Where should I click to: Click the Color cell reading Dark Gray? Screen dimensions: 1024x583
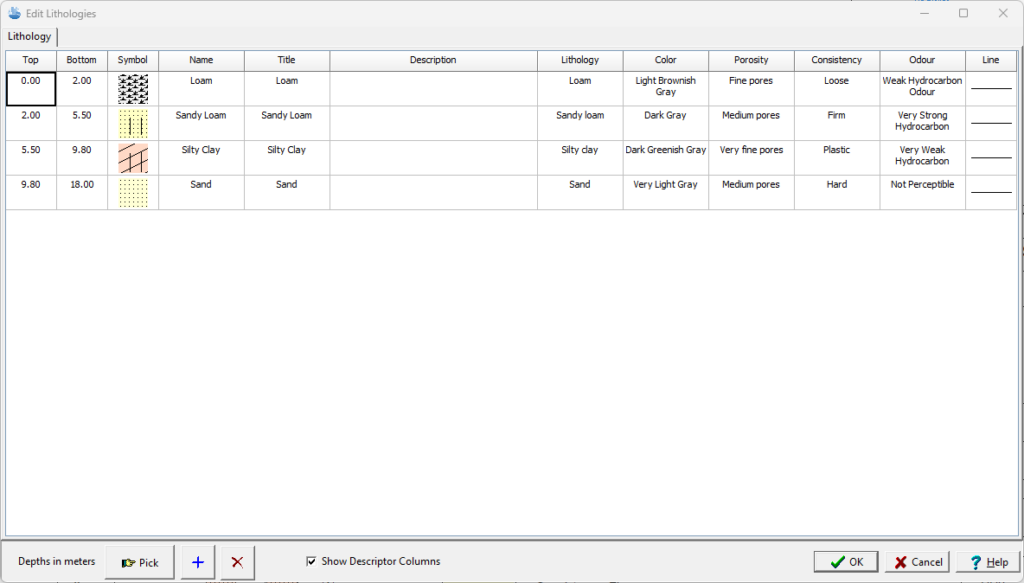665,116
